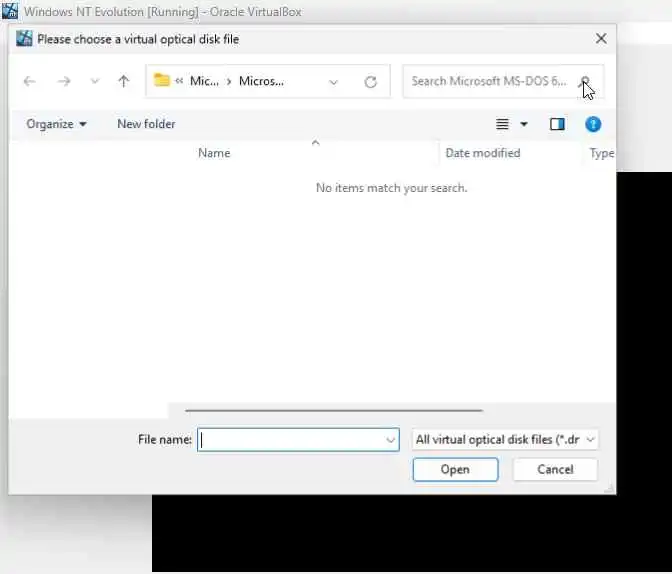Screen dimensions: 672x574
Task: Click the Search Microsoft MS-DOS field
Action: coord(503,81)
